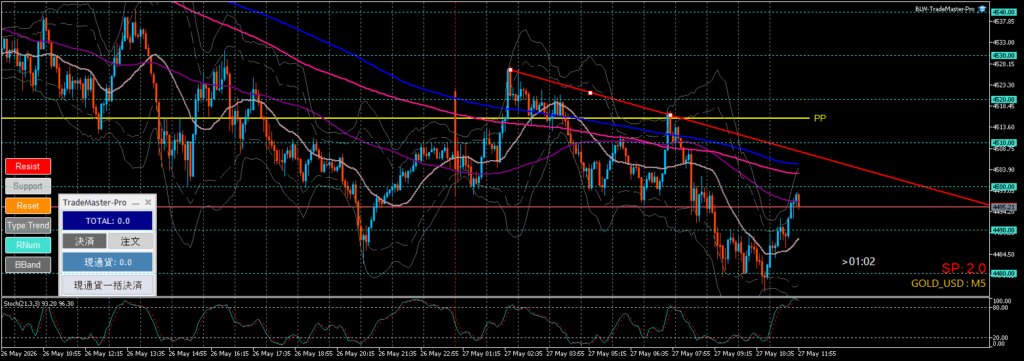Click the Support button

27,186
